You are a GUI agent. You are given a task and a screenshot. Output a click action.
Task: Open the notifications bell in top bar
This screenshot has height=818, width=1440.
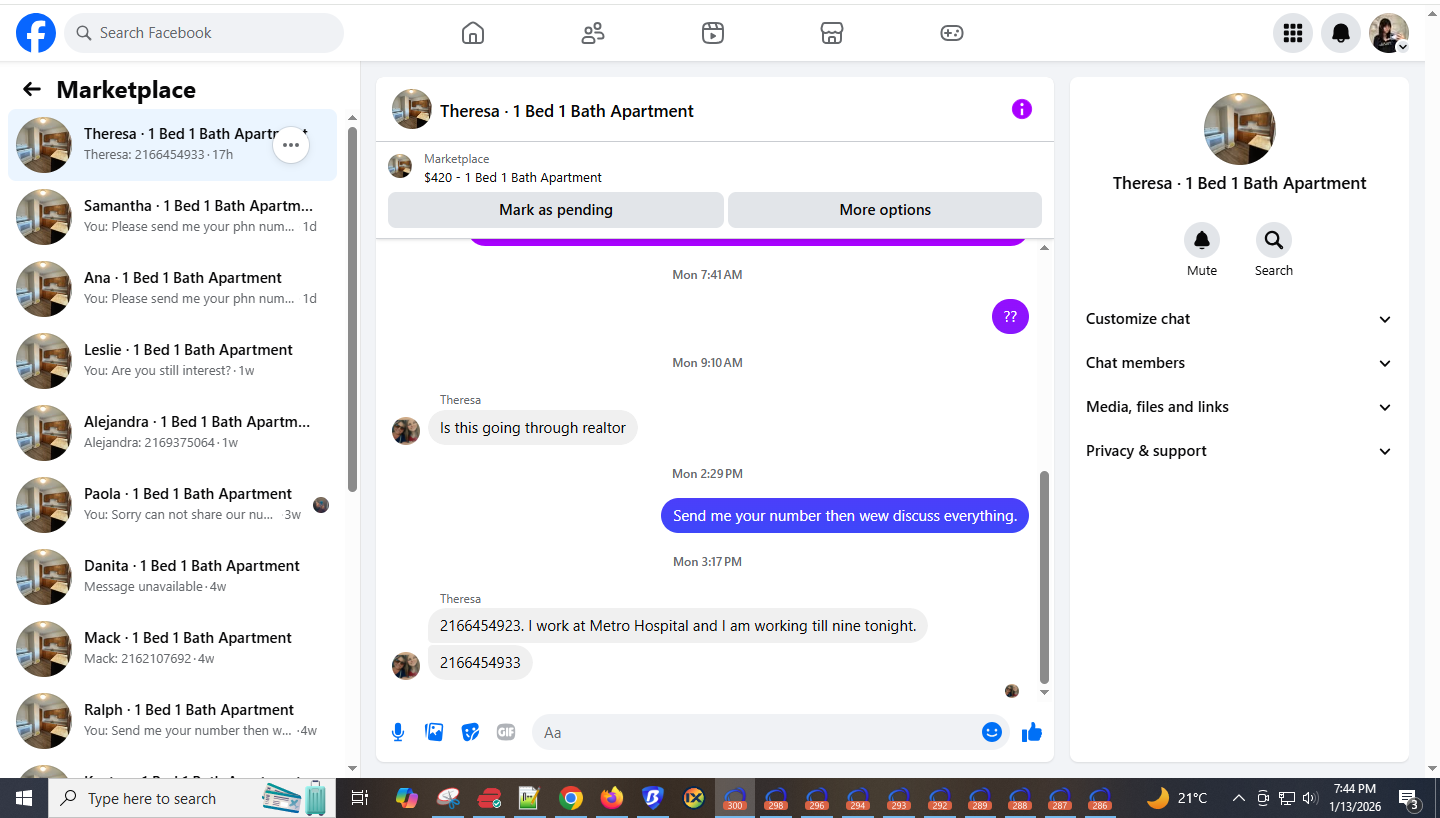point(1341,33)
